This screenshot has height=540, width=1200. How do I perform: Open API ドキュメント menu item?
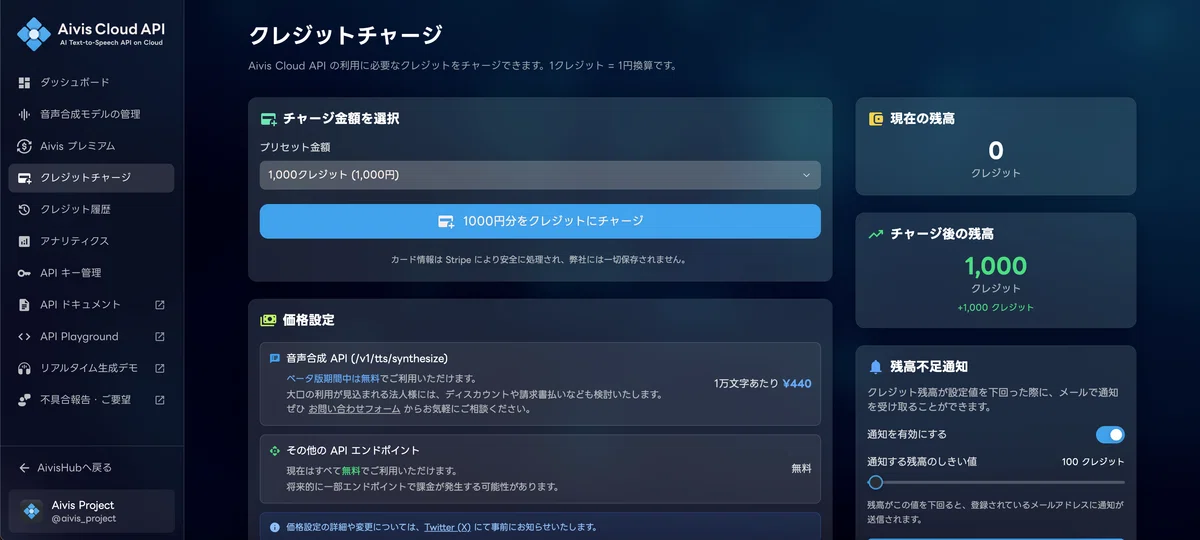click(x=92, y=305)
